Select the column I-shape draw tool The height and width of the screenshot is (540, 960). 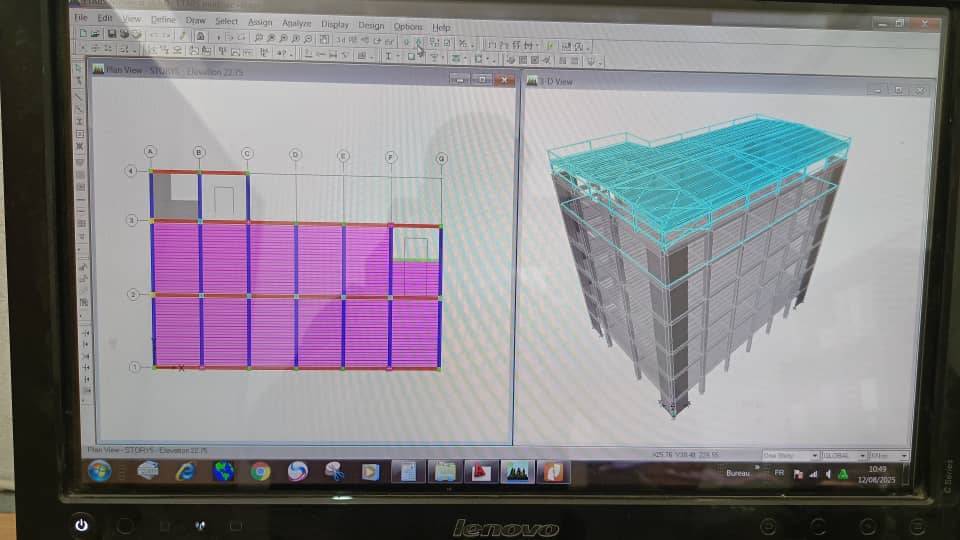click(80, 122)
